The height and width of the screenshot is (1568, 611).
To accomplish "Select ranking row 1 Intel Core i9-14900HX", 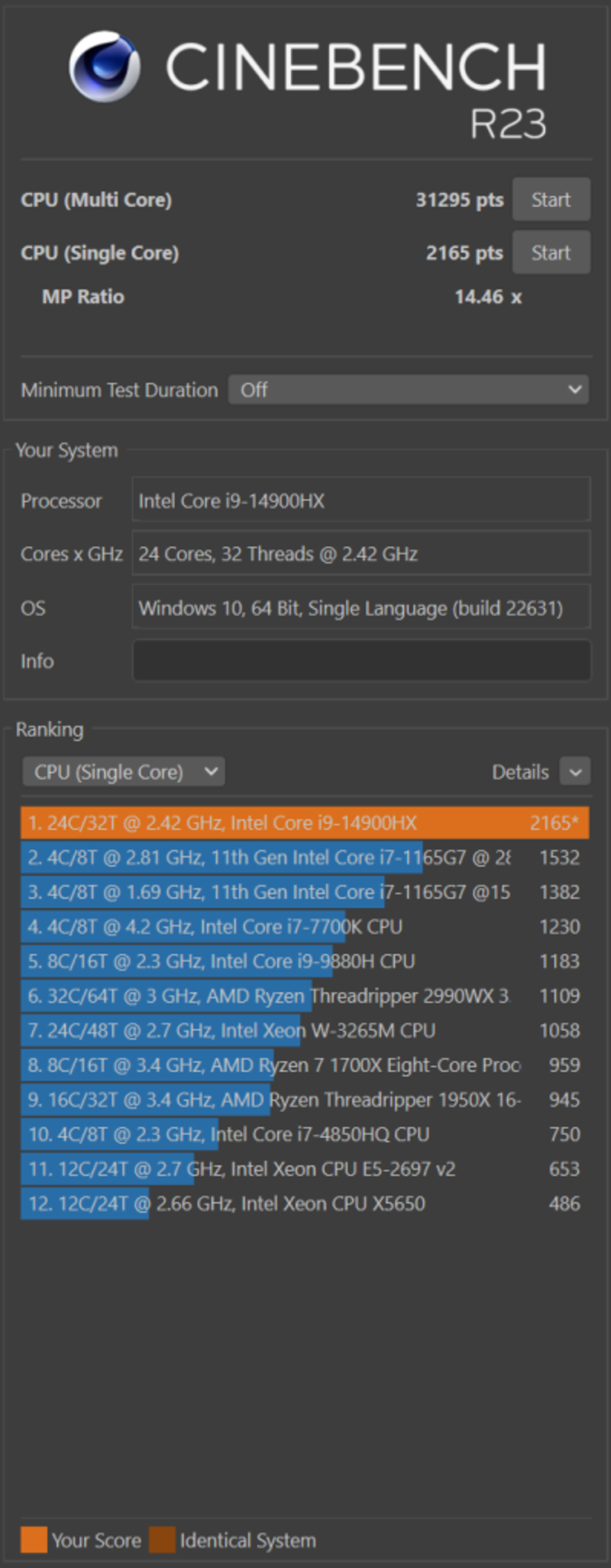I will tap(305, 823).
